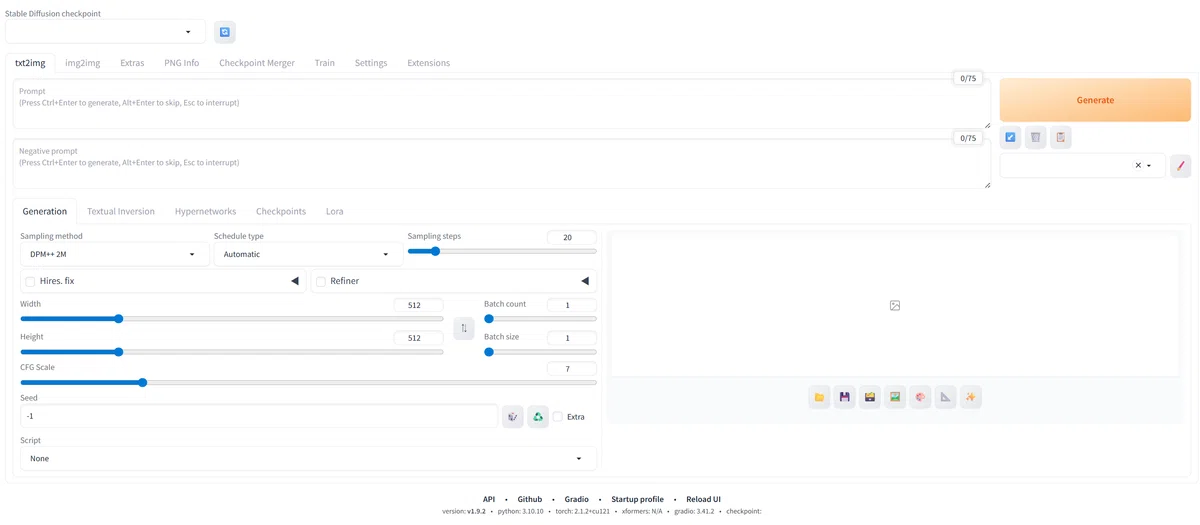Open the Lora tab
The width and height of the screenshot is (1200, 525).
click(x=335, y=211)
